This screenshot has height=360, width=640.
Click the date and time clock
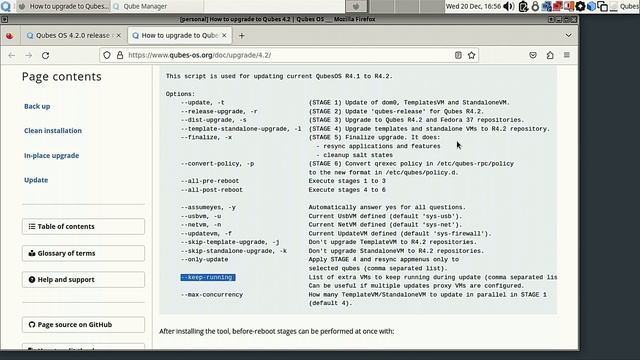click(x=473, y=6)
